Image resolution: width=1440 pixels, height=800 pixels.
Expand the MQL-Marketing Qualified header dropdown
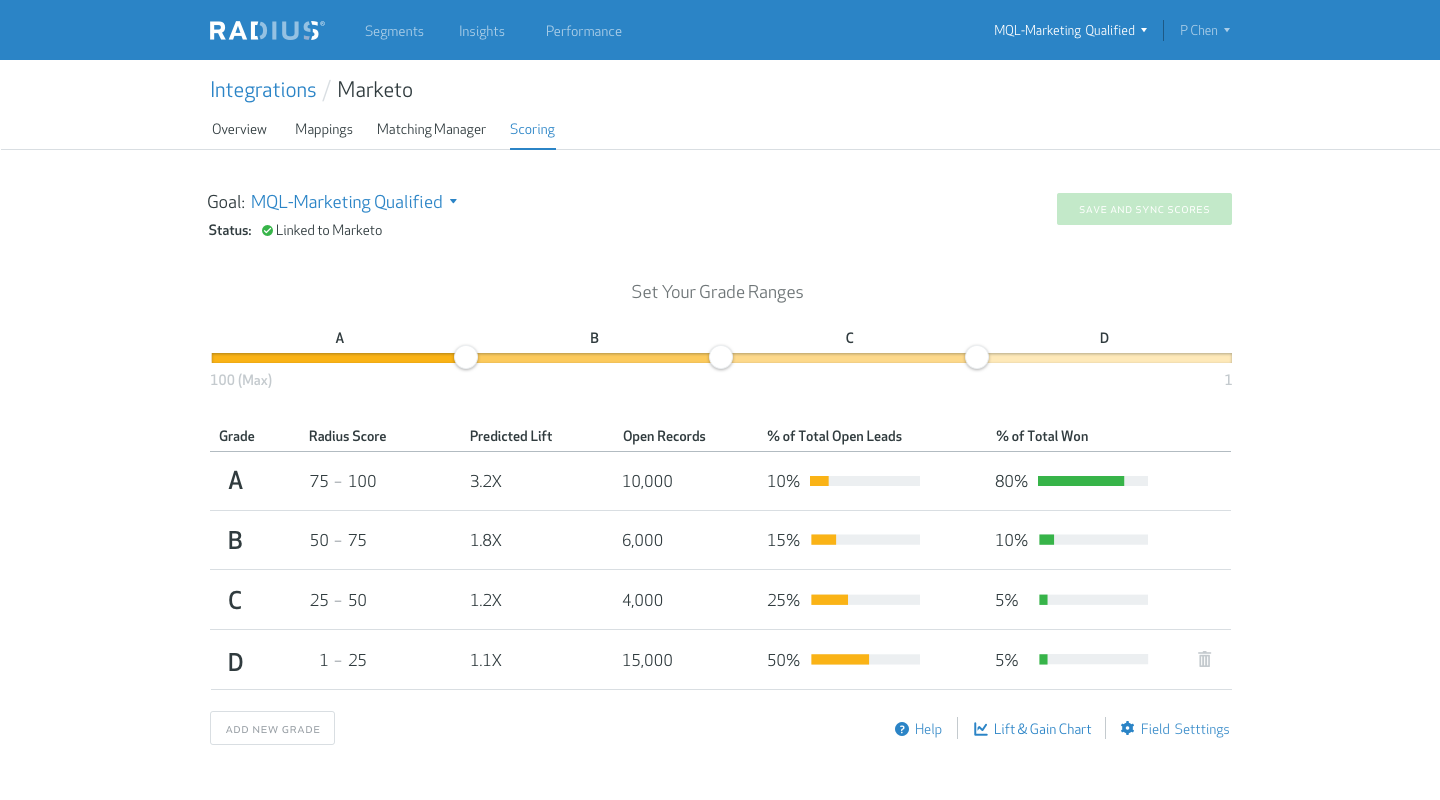[x=1070, y=30]
